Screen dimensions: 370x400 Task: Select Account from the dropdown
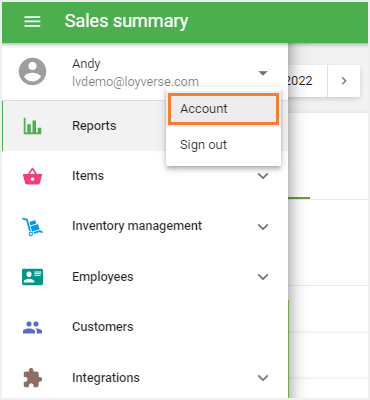tap(223, 109)
